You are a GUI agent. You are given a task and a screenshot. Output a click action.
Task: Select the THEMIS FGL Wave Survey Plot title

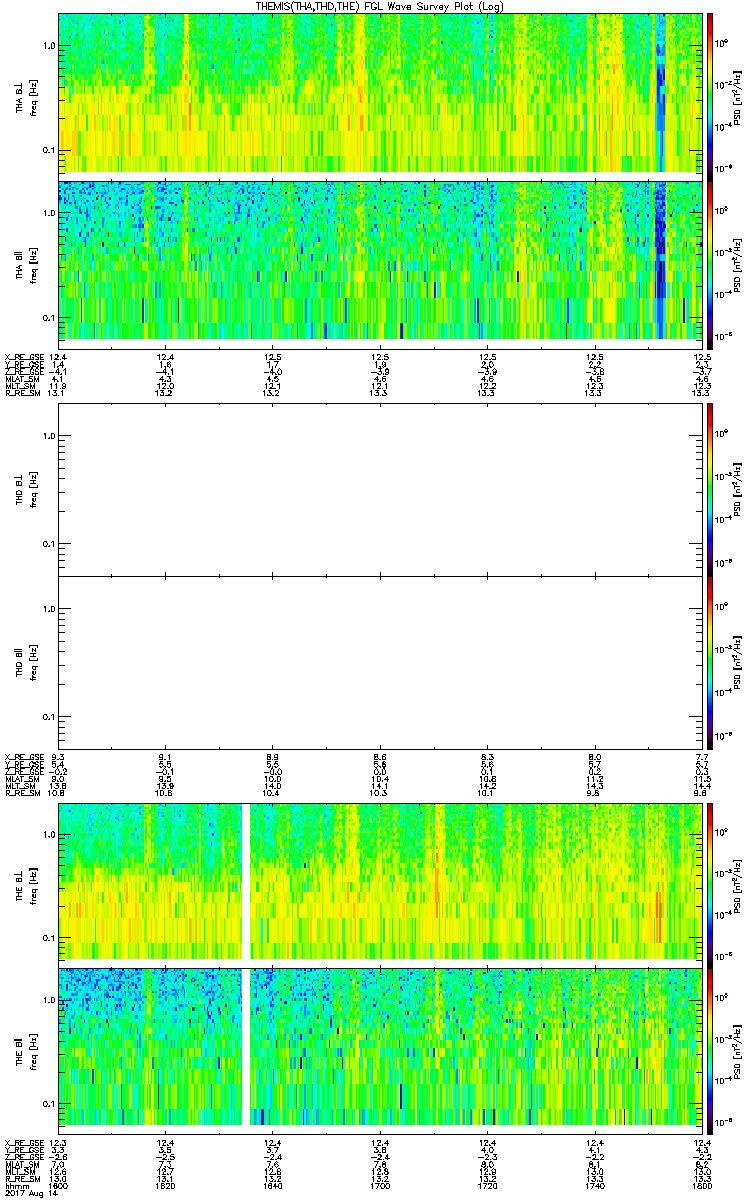379,6
